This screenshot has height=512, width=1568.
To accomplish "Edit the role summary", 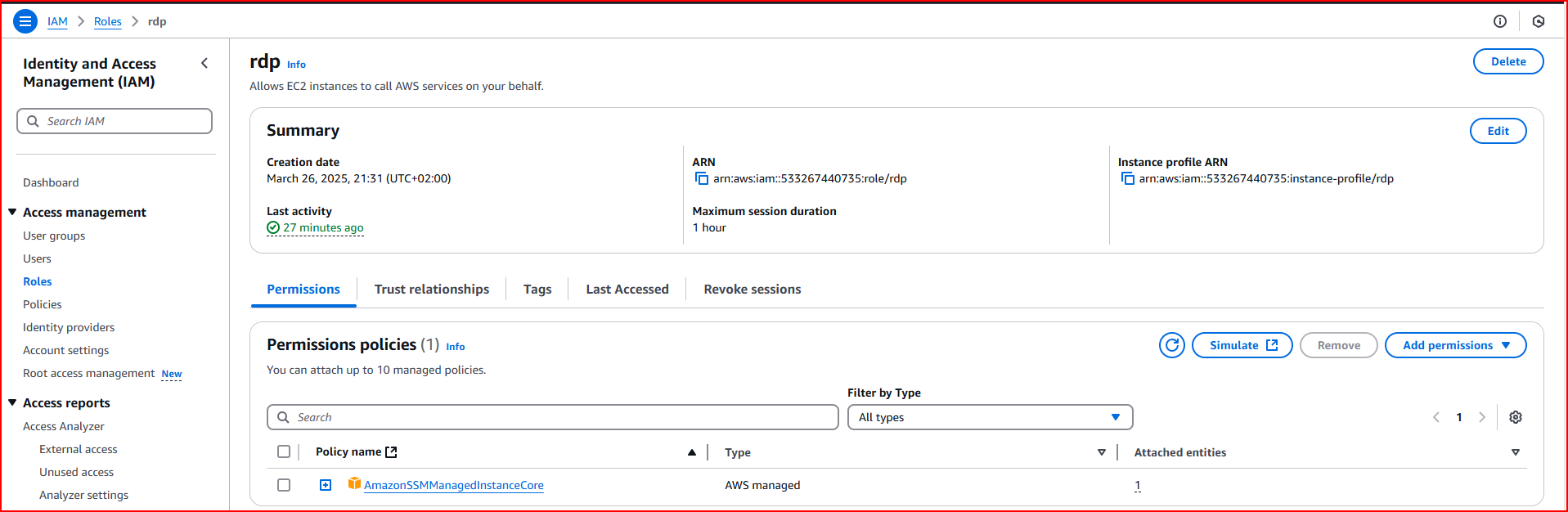I will (1498, 131).
